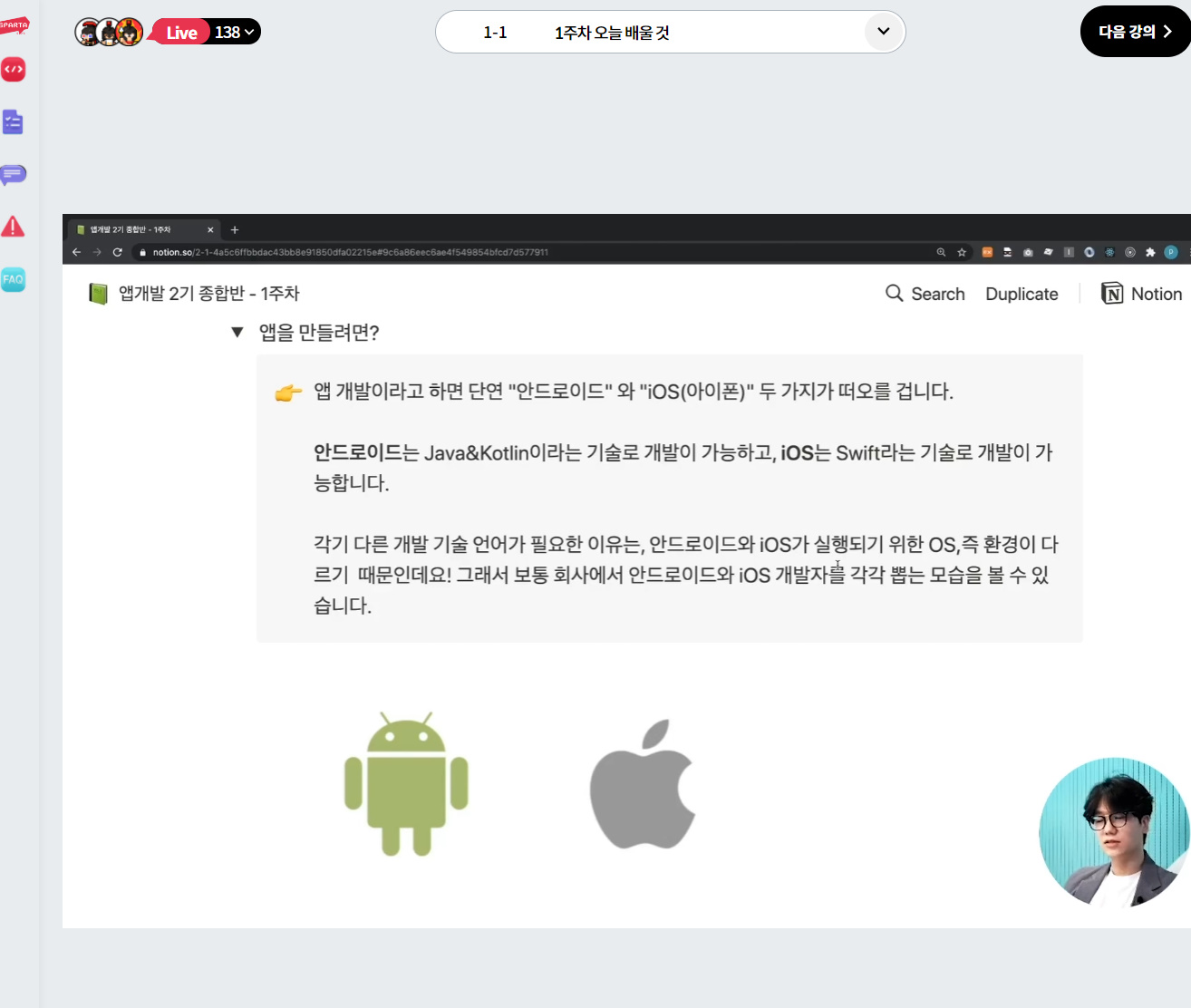Image resolution: width=1191 pixels, height=1008 pixels.
Task: Click the lecture title 1주차 오늘 배울 것
Action: (x=612, y=33)
